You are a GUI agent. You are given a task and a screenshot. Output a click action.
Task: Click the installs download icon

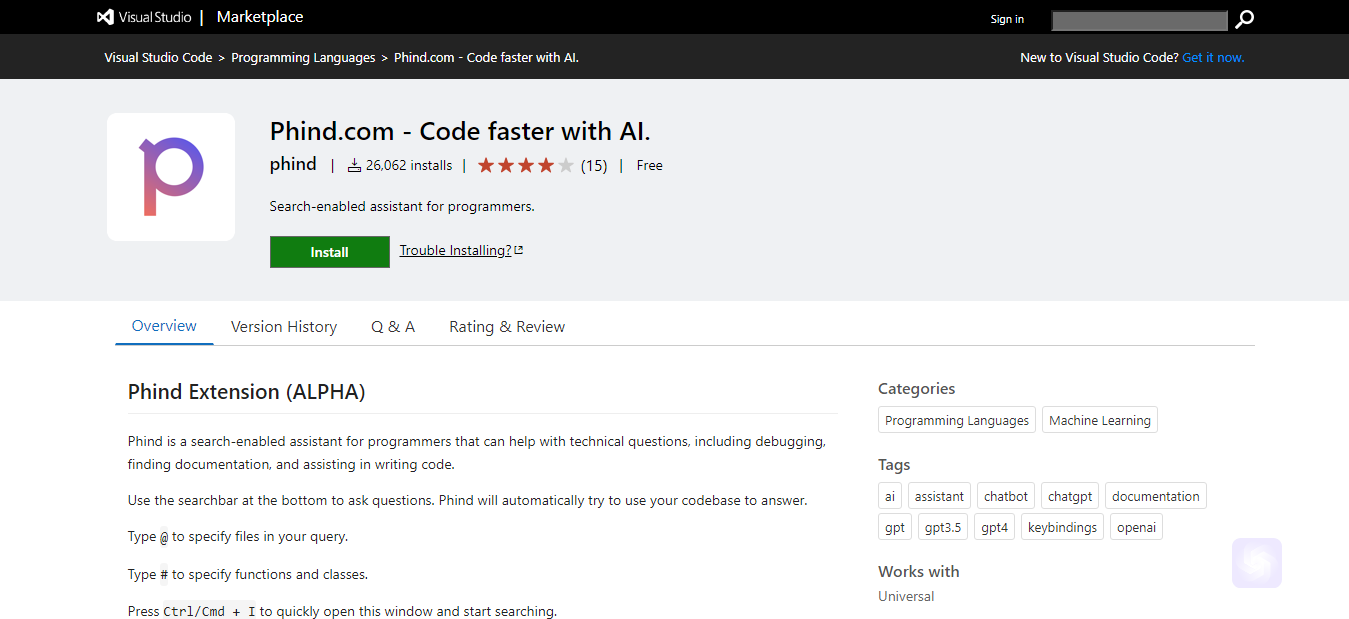point(354,166)
